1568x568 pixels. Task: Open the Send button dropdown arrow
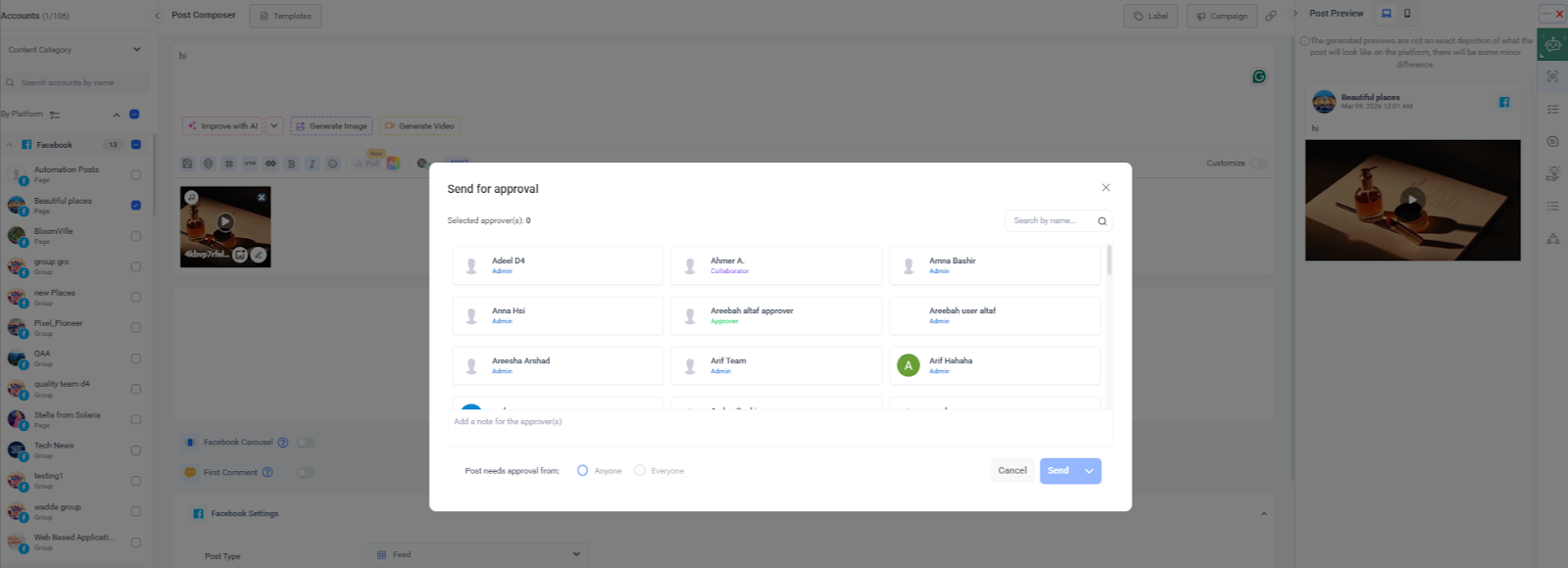point(1089,471)
